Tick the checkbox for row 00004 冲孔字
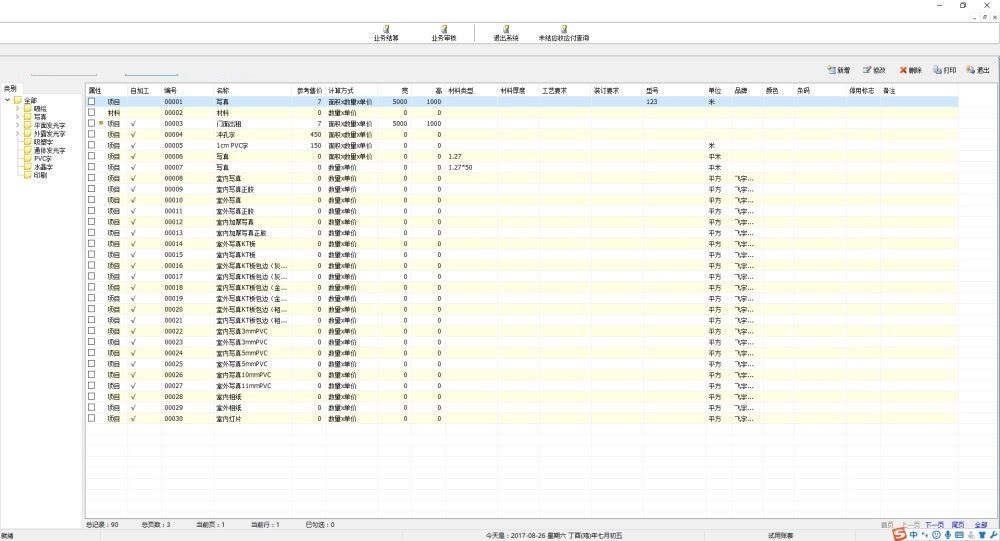This screenshot has width=1000, height=541. (x=92, y=134)
